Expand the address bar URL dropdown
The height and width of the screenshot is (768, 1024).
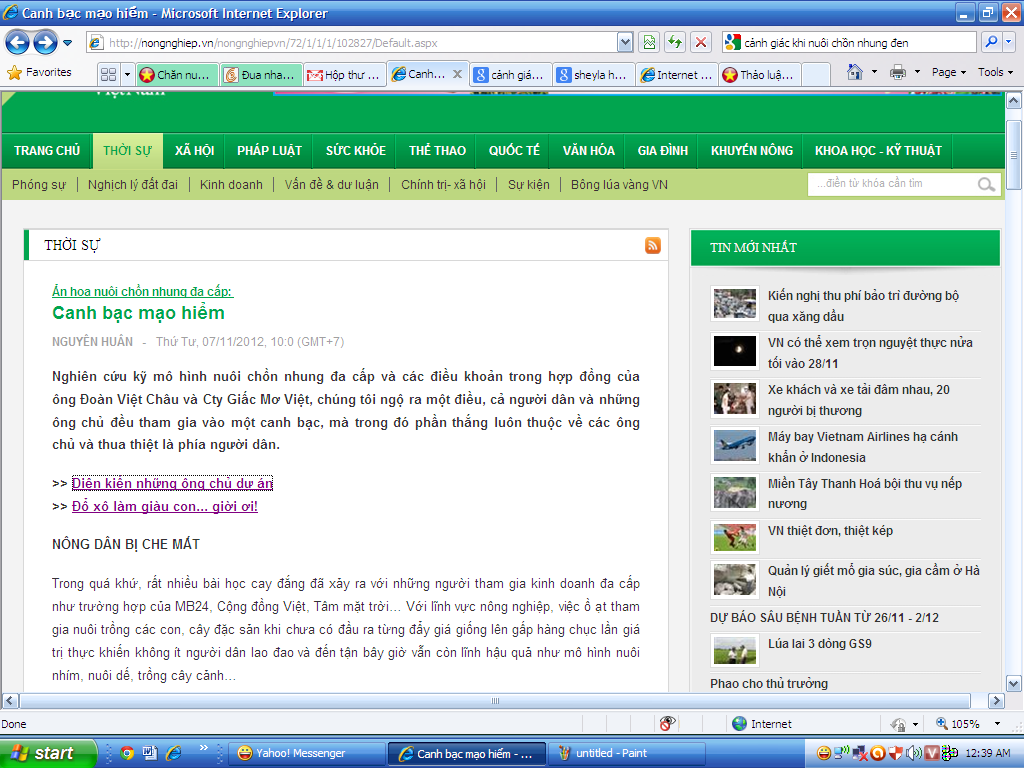click(x=625, y=42)
